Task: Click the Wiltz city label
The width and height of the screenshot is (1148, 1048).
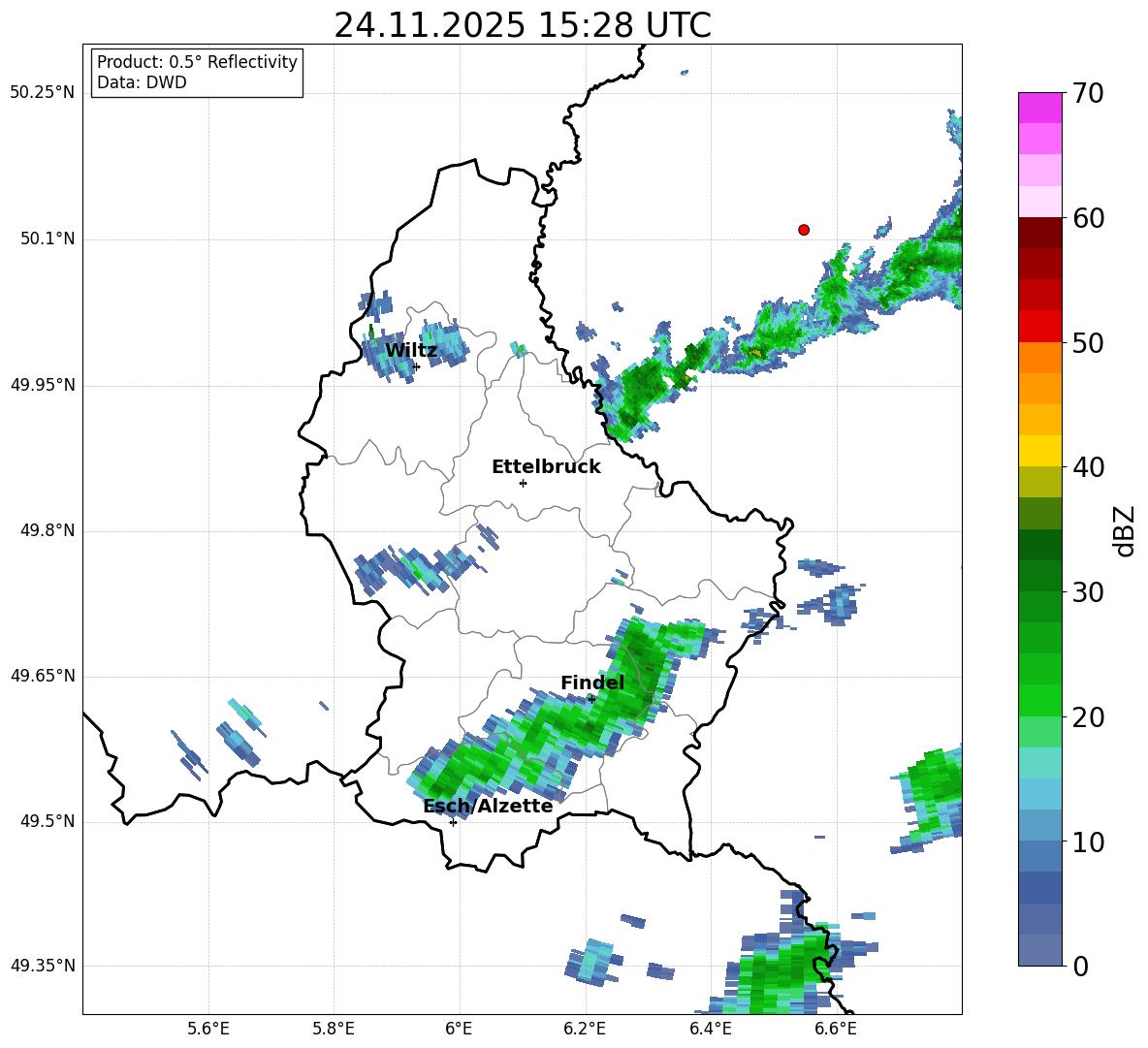Action: [x=411, y=351]
